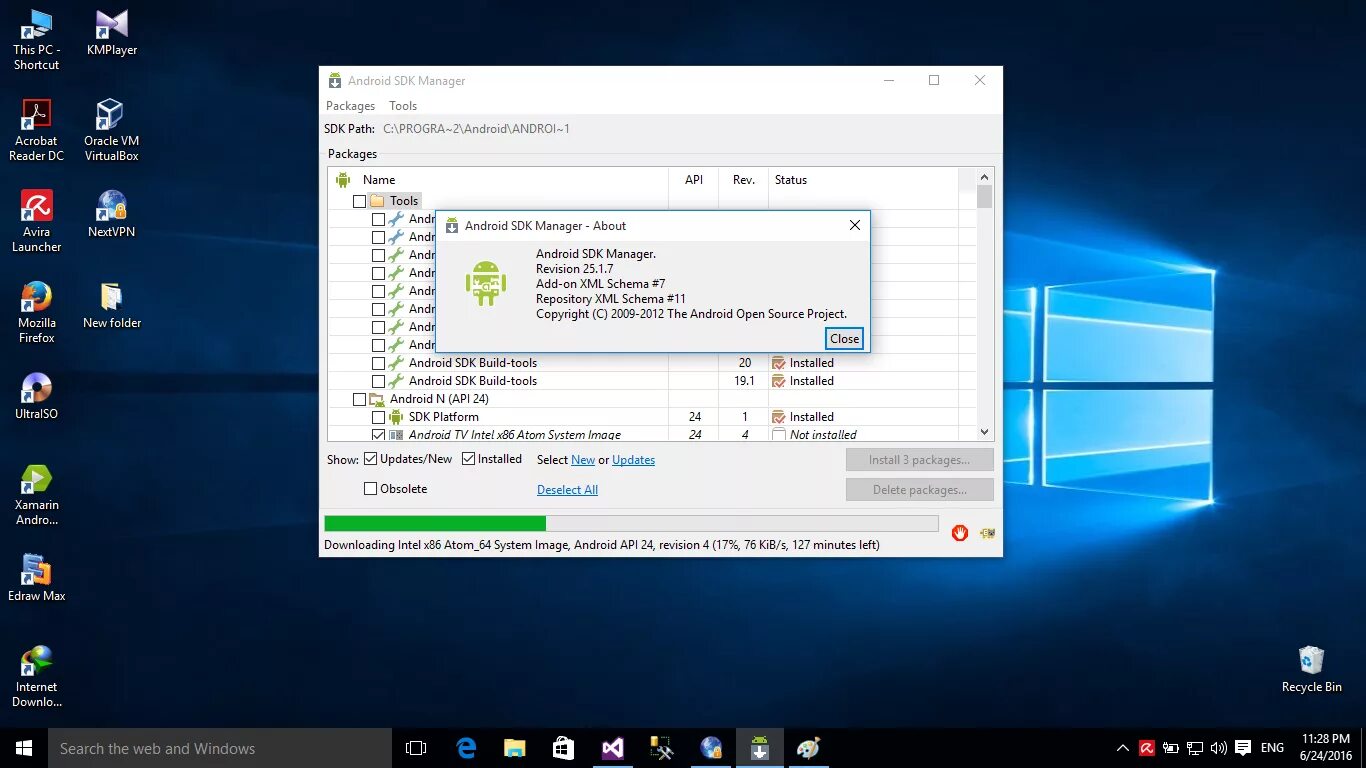Click the Avira tray icon
Screen dimensions: 1366x768
1147,748
